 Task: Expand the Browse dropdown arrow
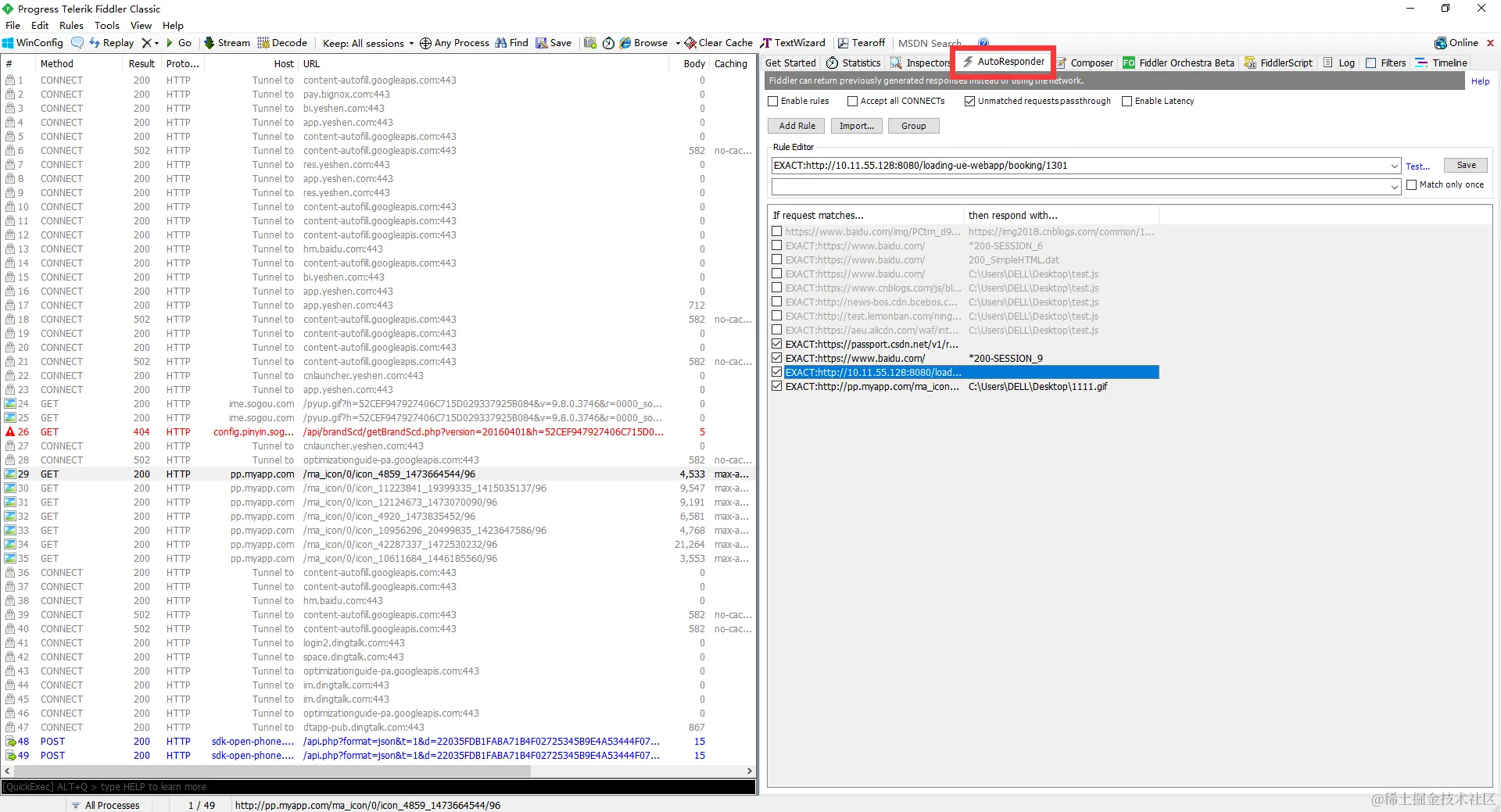(678, 43)
